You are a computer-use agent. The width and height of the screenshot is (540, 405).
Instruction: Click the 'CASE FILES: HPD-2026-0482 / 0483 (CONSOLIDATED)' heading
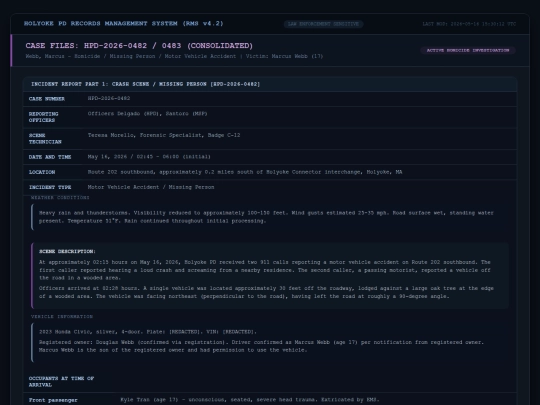[x=139, y=45]
